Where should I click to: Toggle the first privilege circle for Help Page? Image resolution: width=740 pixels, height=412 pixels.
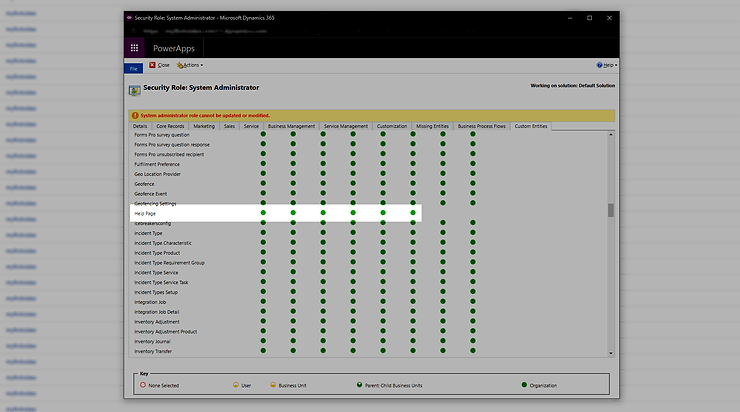263,213
